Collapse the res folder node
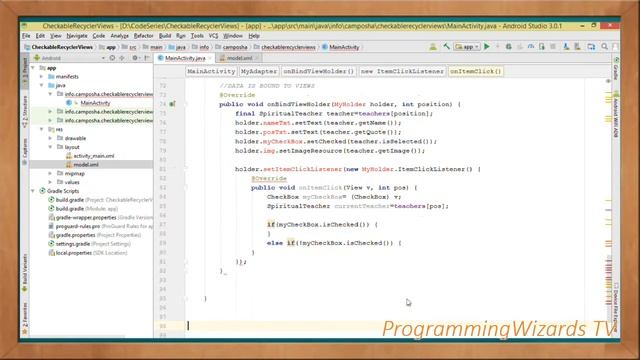Image resolution: width=640 pixels, height=360 pixels. pyautogui.click(x=42, y=129)
